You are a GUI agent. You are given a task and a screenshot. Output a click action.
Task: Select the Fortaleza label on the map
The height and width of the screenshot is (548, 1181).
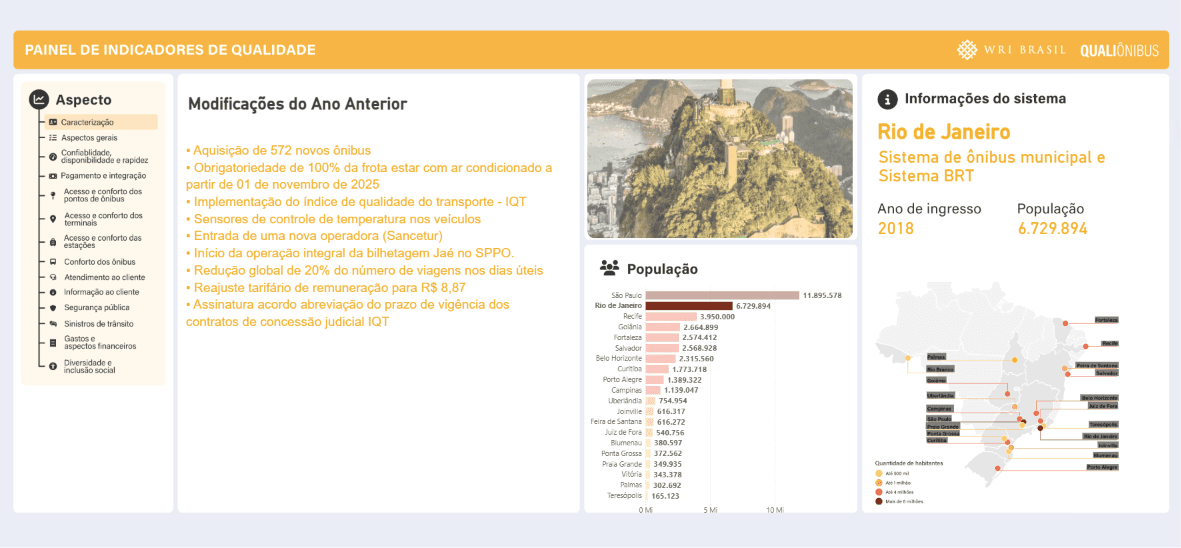tap(1106, 320)
